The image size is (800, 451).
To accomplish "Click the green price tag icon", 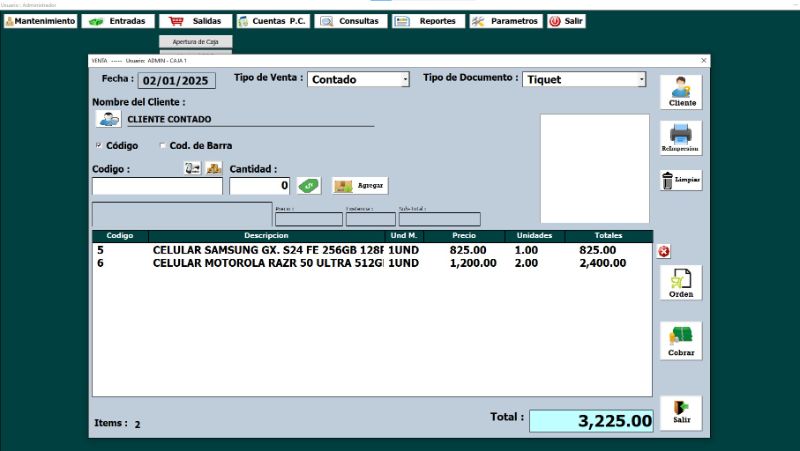I will click(309, 186).
